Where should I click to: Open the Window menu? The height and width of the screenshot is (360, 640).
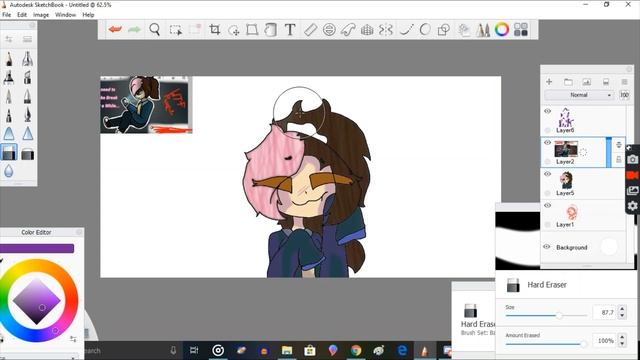[x=65, y=15]
